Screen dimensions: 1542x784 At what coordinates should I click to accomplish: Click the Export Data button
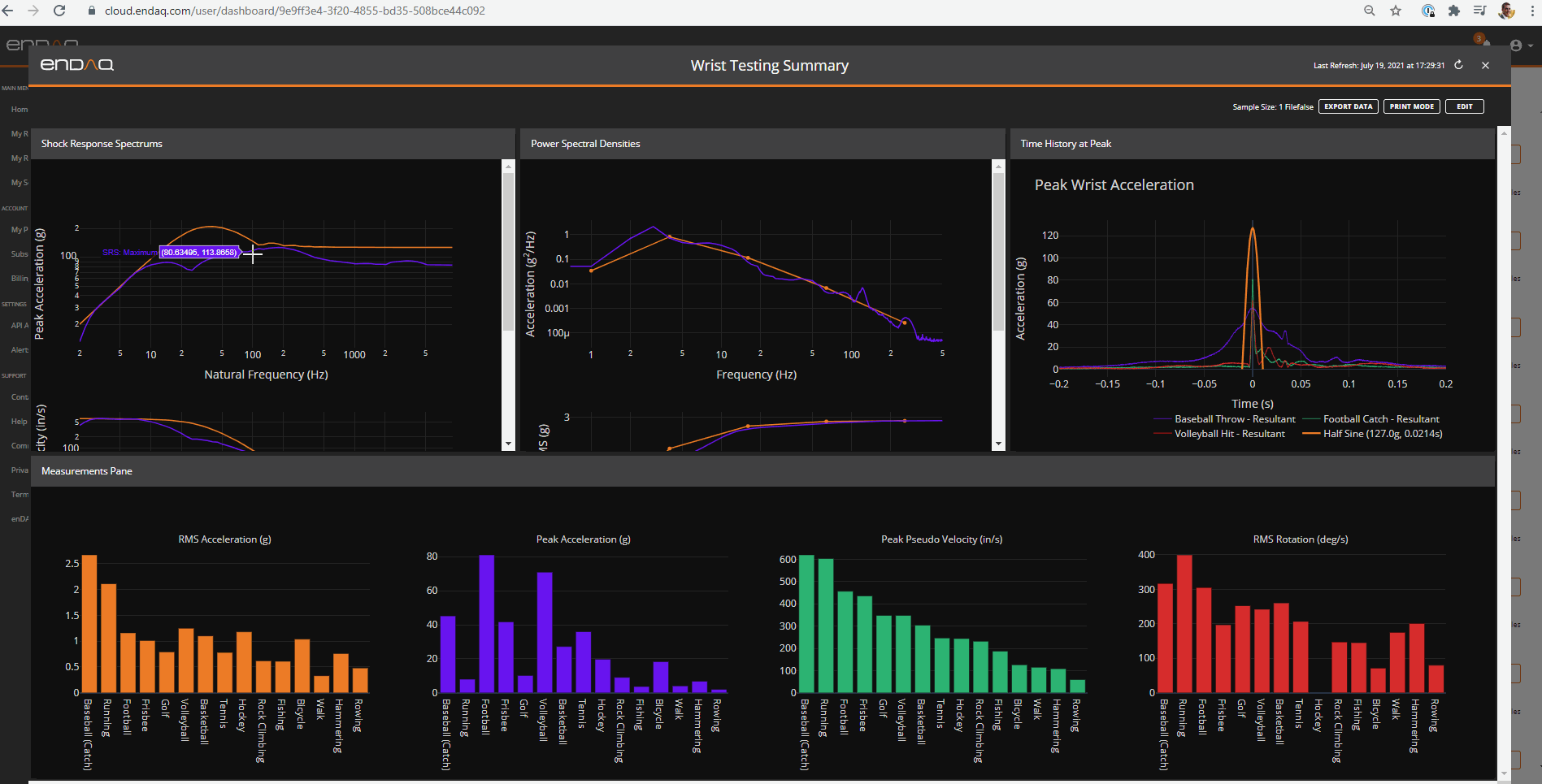coord(1349,106)
